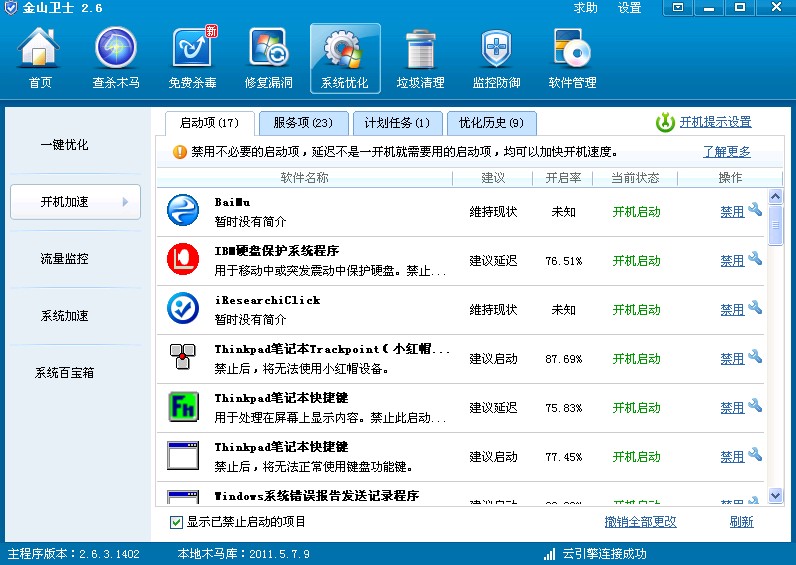This screenshot has width=796, height=565.
Task: Switch to 计划任务 (1) tab
Action: coord(397,123)
